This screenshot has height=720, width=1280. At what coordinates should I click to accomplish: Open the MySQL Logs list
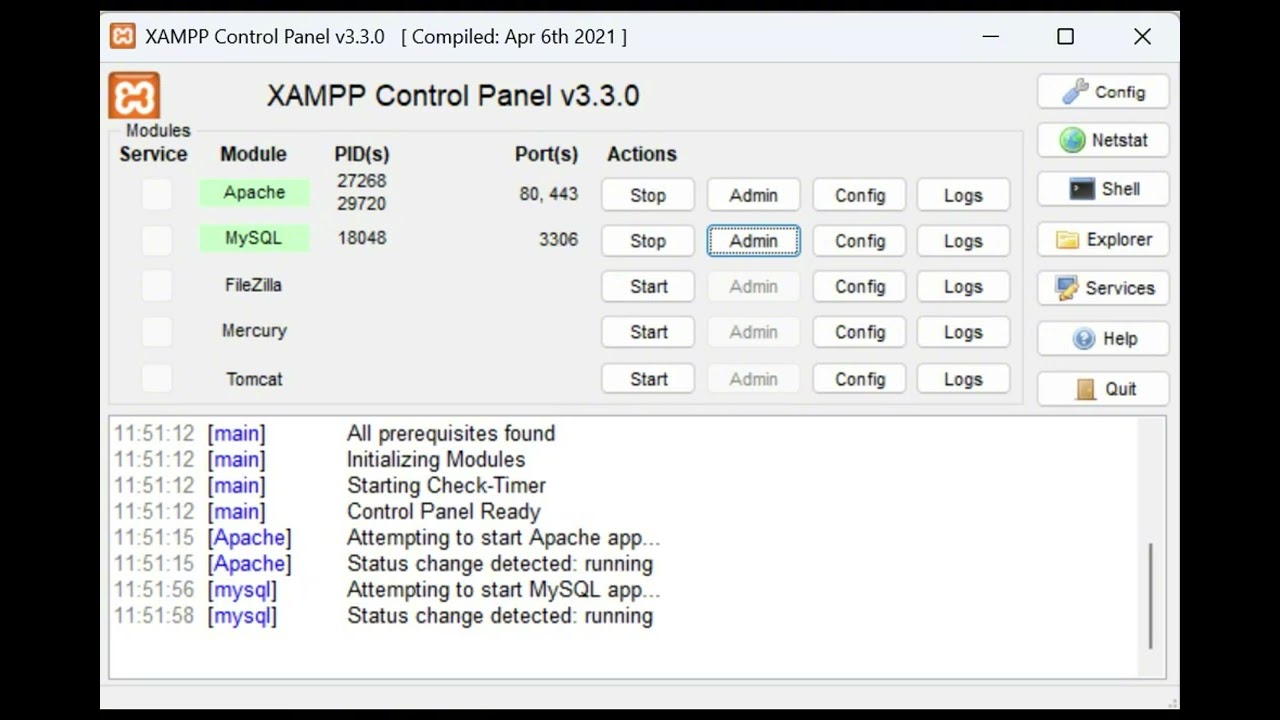tap(963, 241)
